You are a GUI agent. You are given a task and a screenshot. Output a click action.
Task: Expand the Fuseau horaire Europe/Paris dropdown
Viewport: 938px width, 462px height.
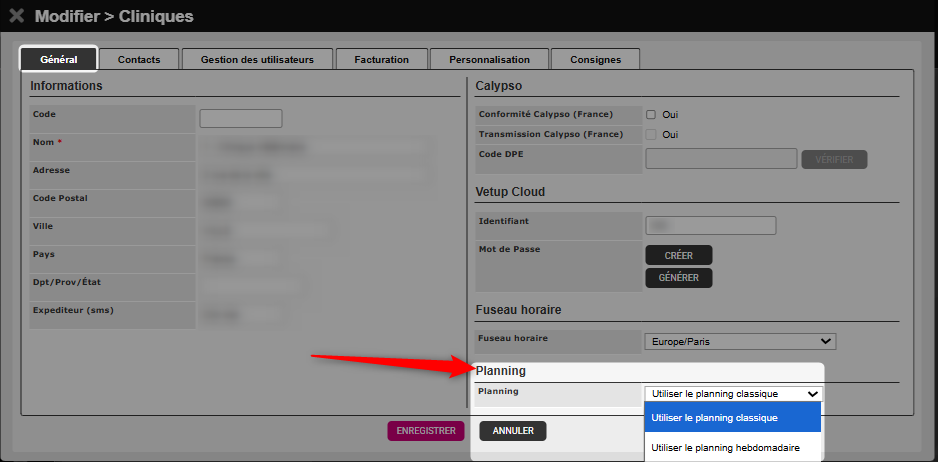pos(740,341)
